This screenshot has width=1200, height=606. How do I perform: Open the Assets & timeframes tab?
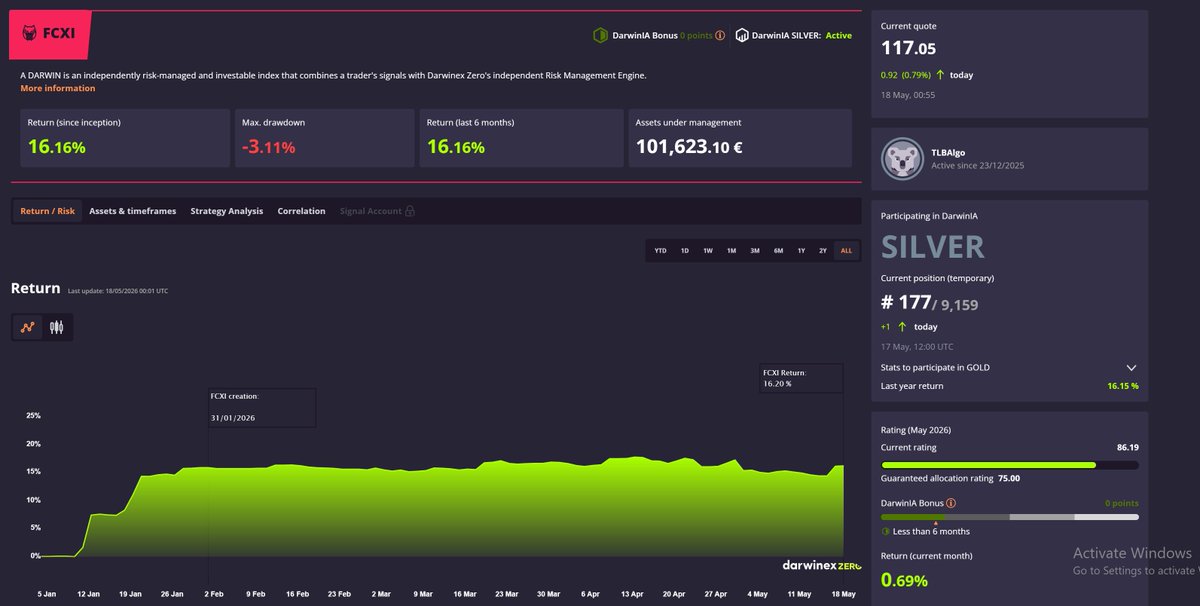click(132, 211)
